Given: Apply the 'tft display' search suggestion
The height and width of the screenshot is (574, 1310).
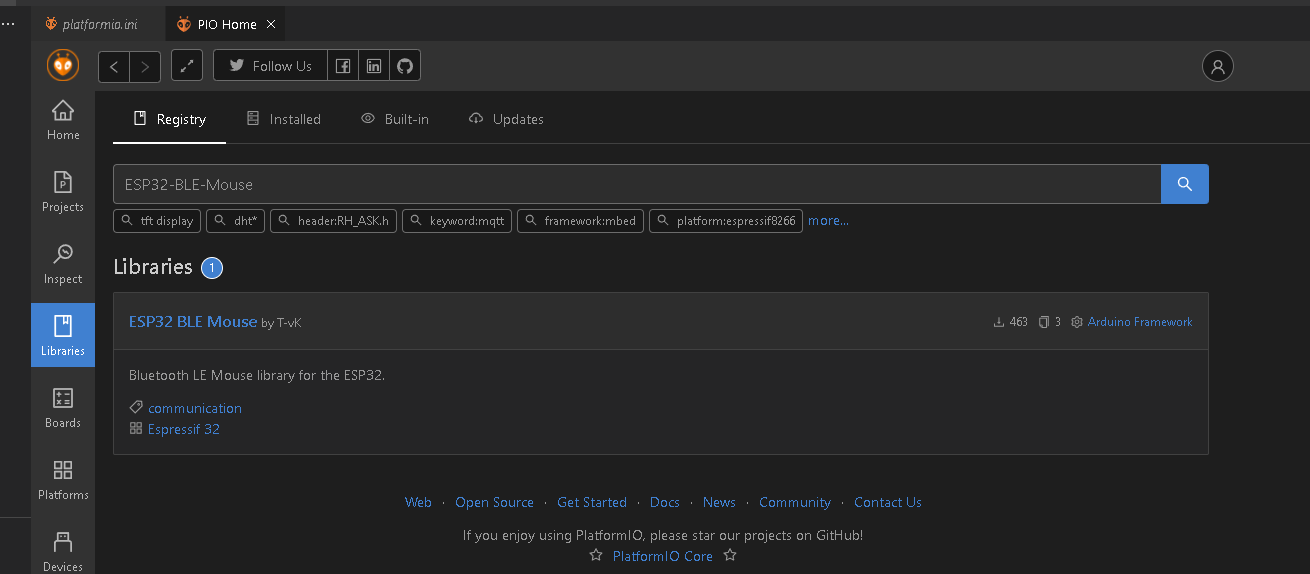Looking at the screenshot, I should pyautogui.click(x=157, y=221).
